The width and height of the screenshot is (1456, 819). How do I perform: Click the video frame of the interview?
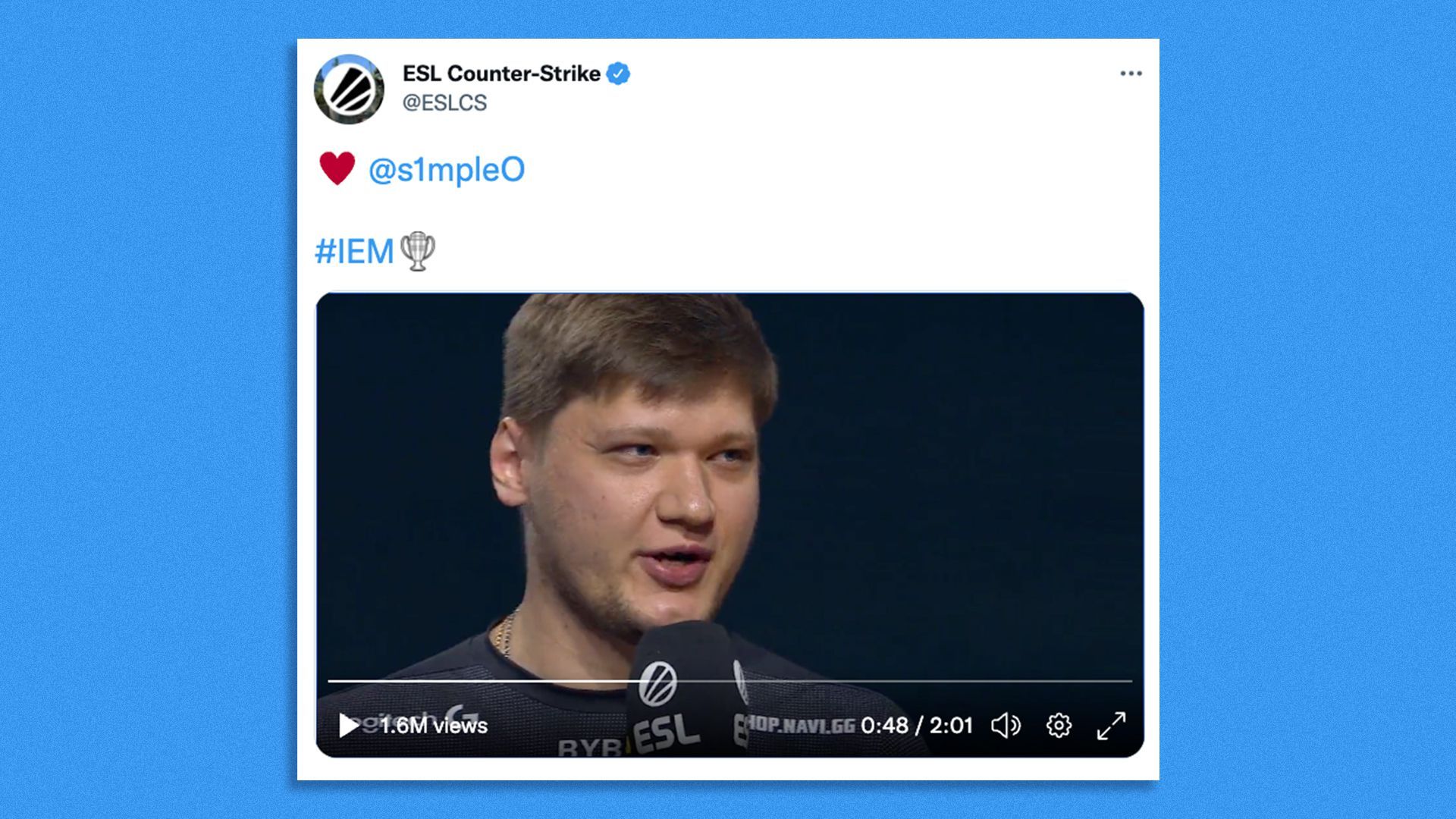730,485
